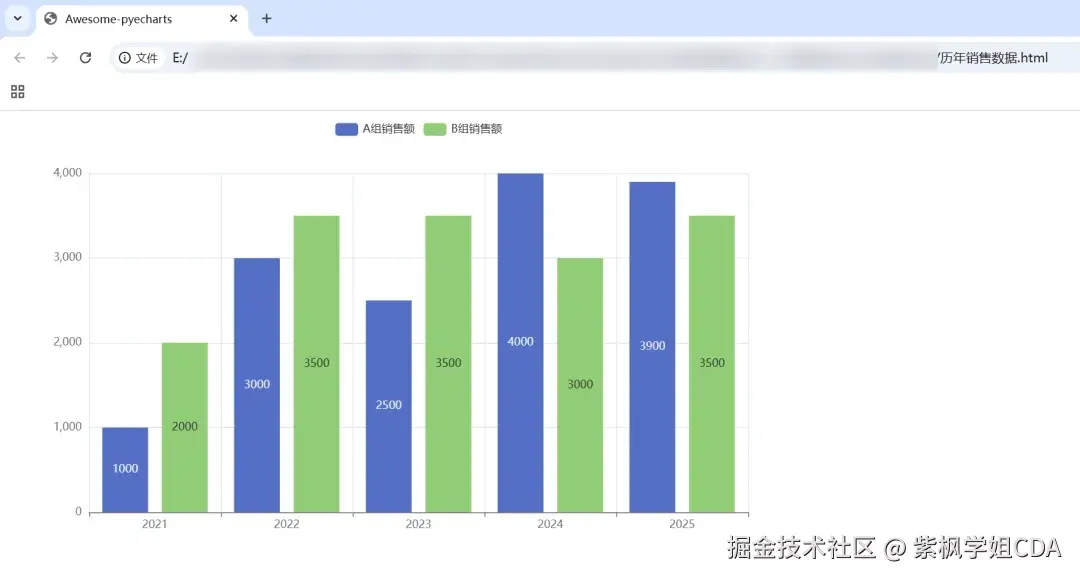Select the Awesome-pyecharts tab
The image size is (1080, 580).
[142, 19]
